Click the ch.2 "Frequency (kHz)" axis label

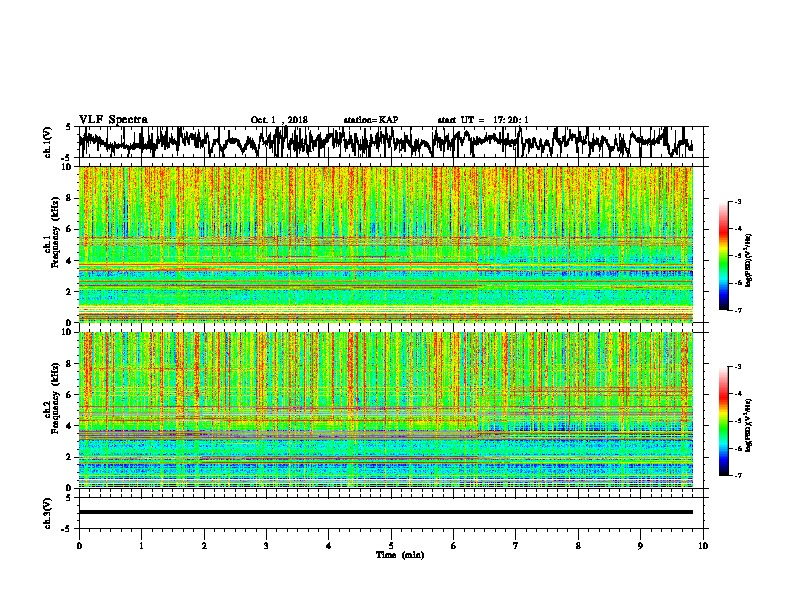pos(56,398)
